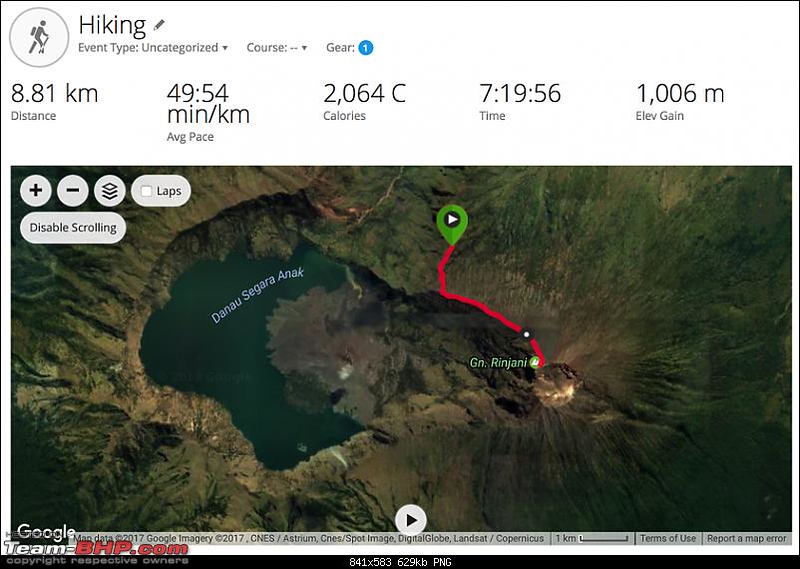Click the Gn. Rinjani summit marker
This screenshot has height=569, width=800.
tap(534, 362)
